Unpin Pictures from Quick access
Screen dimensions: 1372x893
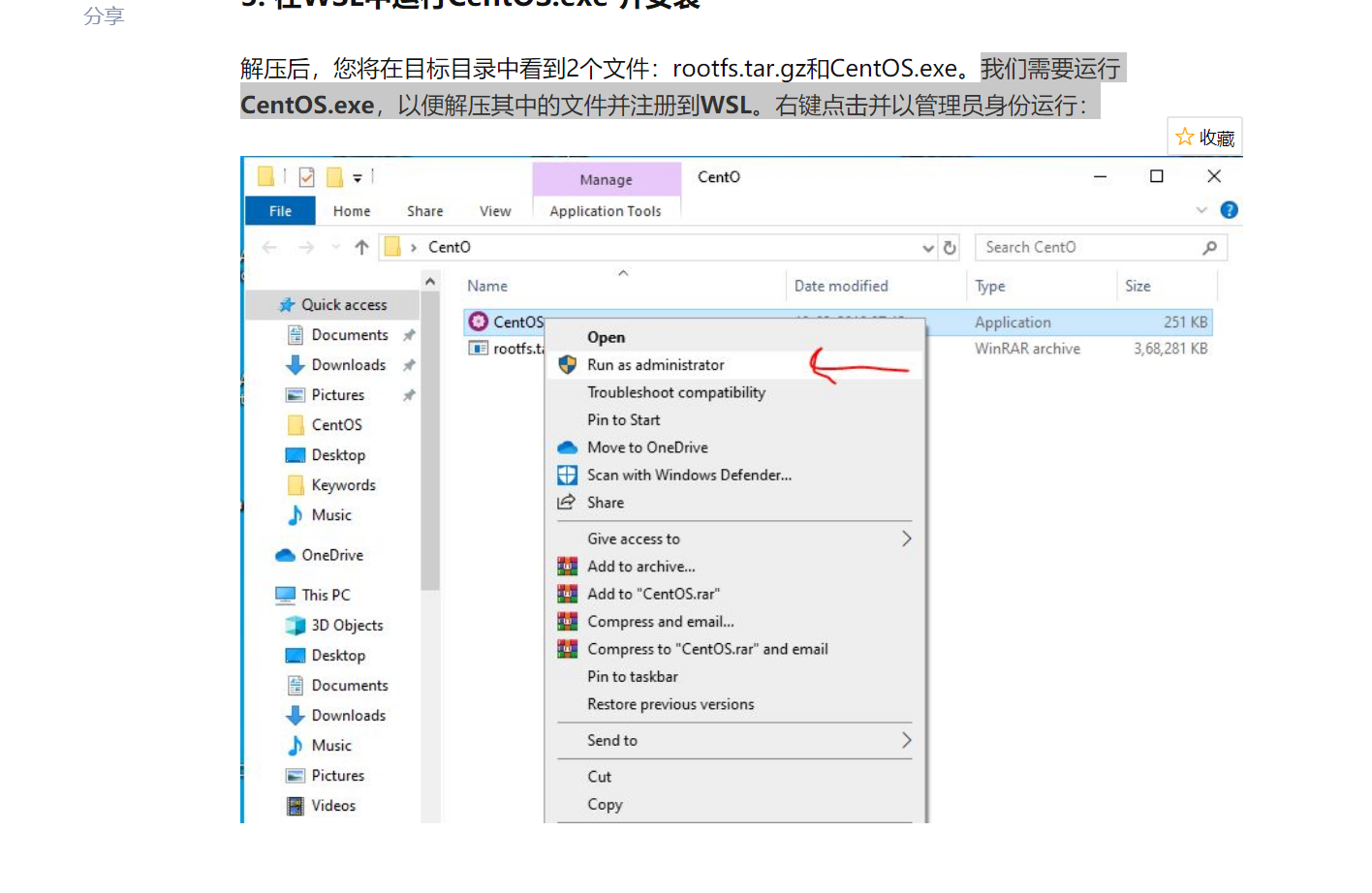408,394
